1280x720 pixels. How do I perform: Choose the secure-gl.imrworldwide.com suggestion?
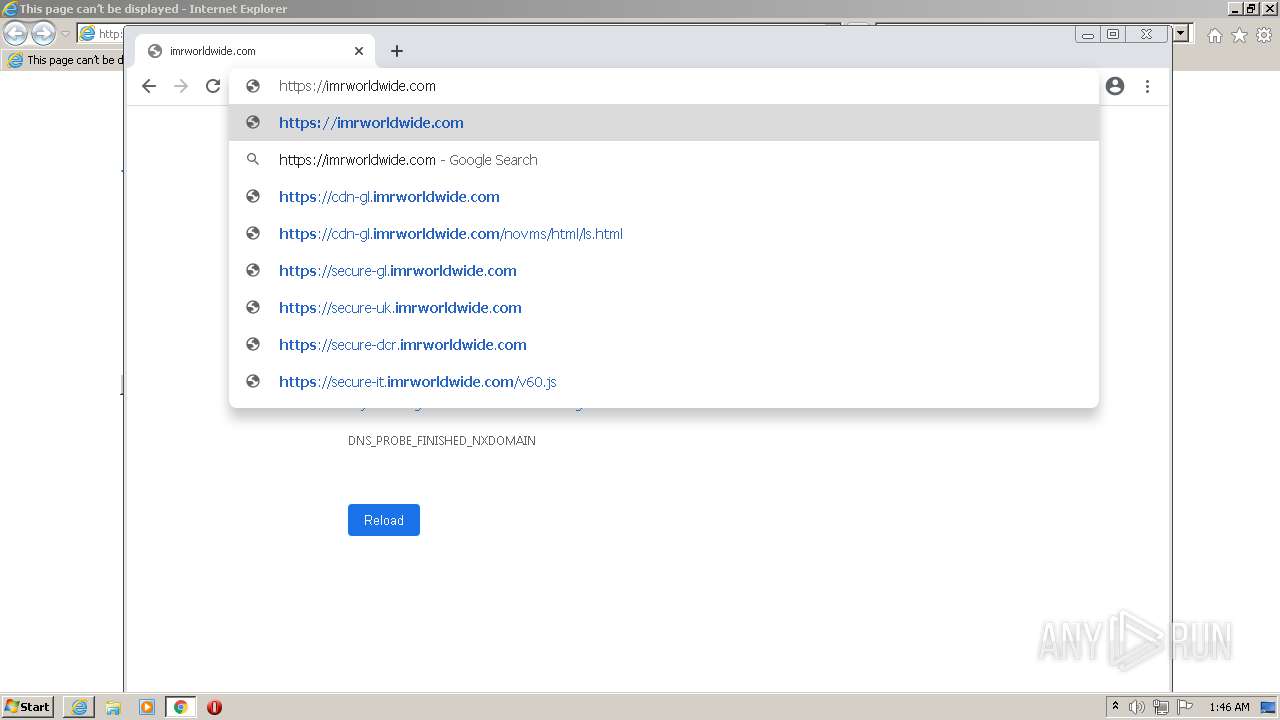pyautogui.click(x=664, y=271)
